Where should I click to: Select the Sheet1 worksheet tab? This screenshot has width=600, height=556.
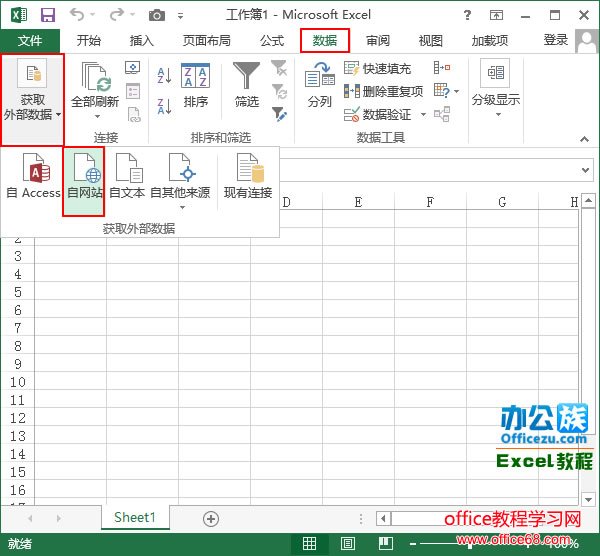click(135, 517)
